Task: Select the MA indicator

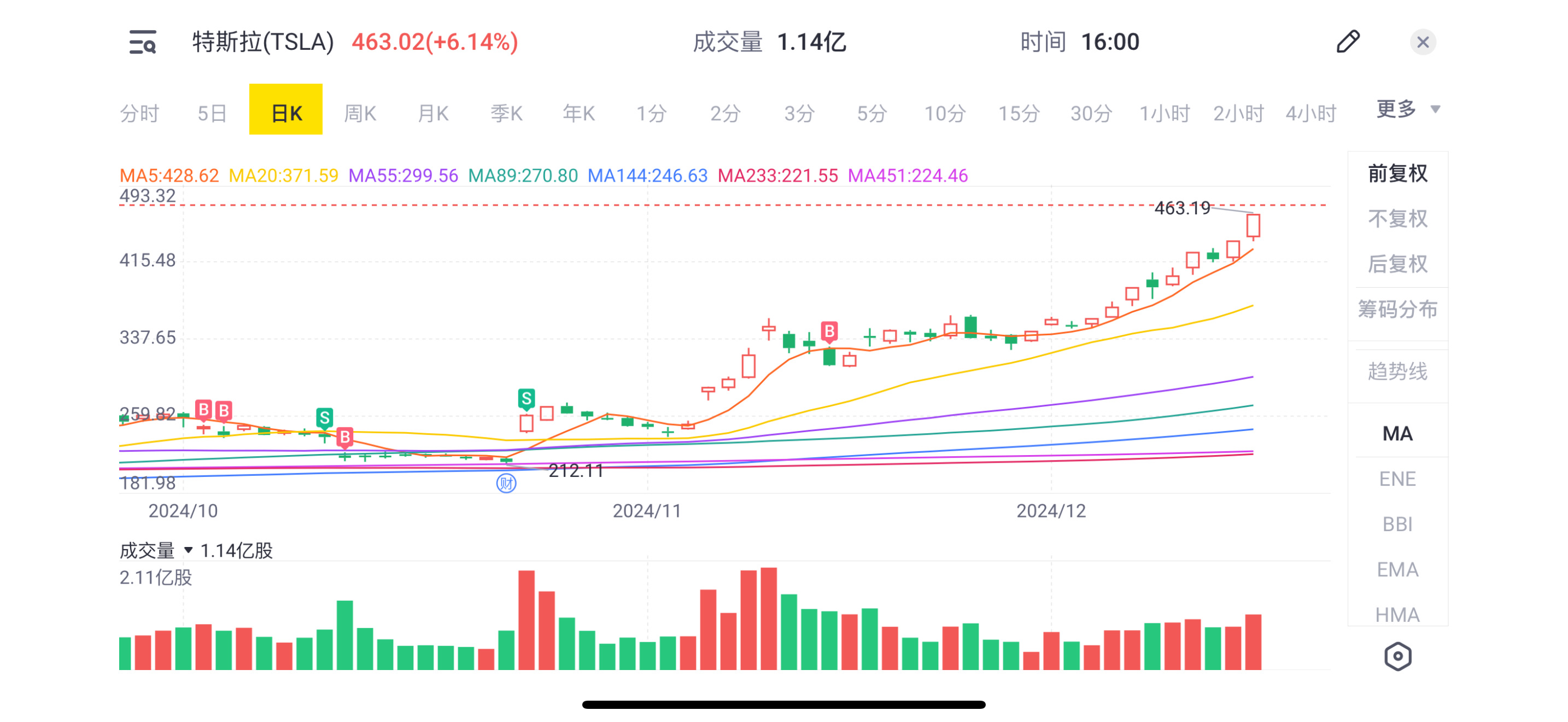Action: pos(1397,433)
